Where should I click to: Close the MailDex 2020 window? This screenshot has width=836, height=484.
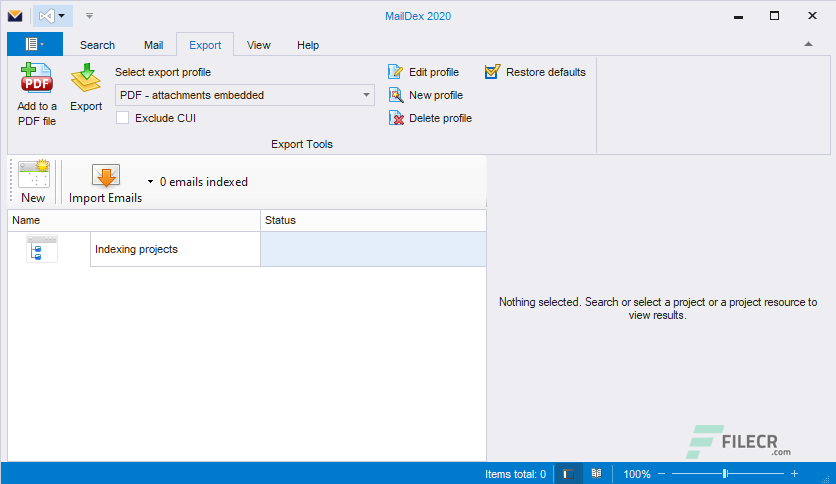812,16
